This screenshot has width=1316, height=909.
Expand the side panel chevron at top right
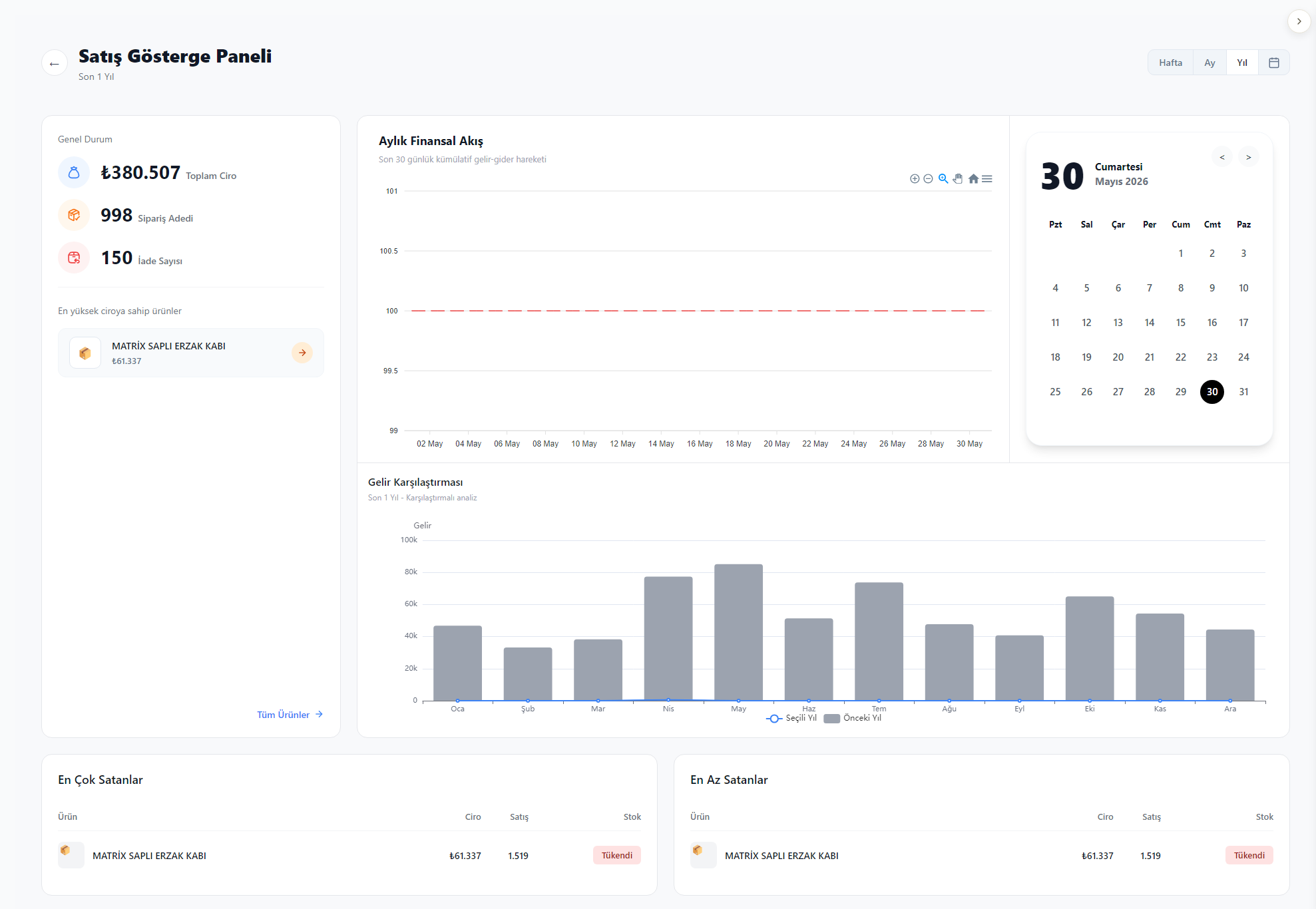pyautogui.click(x=1299, y=21)
